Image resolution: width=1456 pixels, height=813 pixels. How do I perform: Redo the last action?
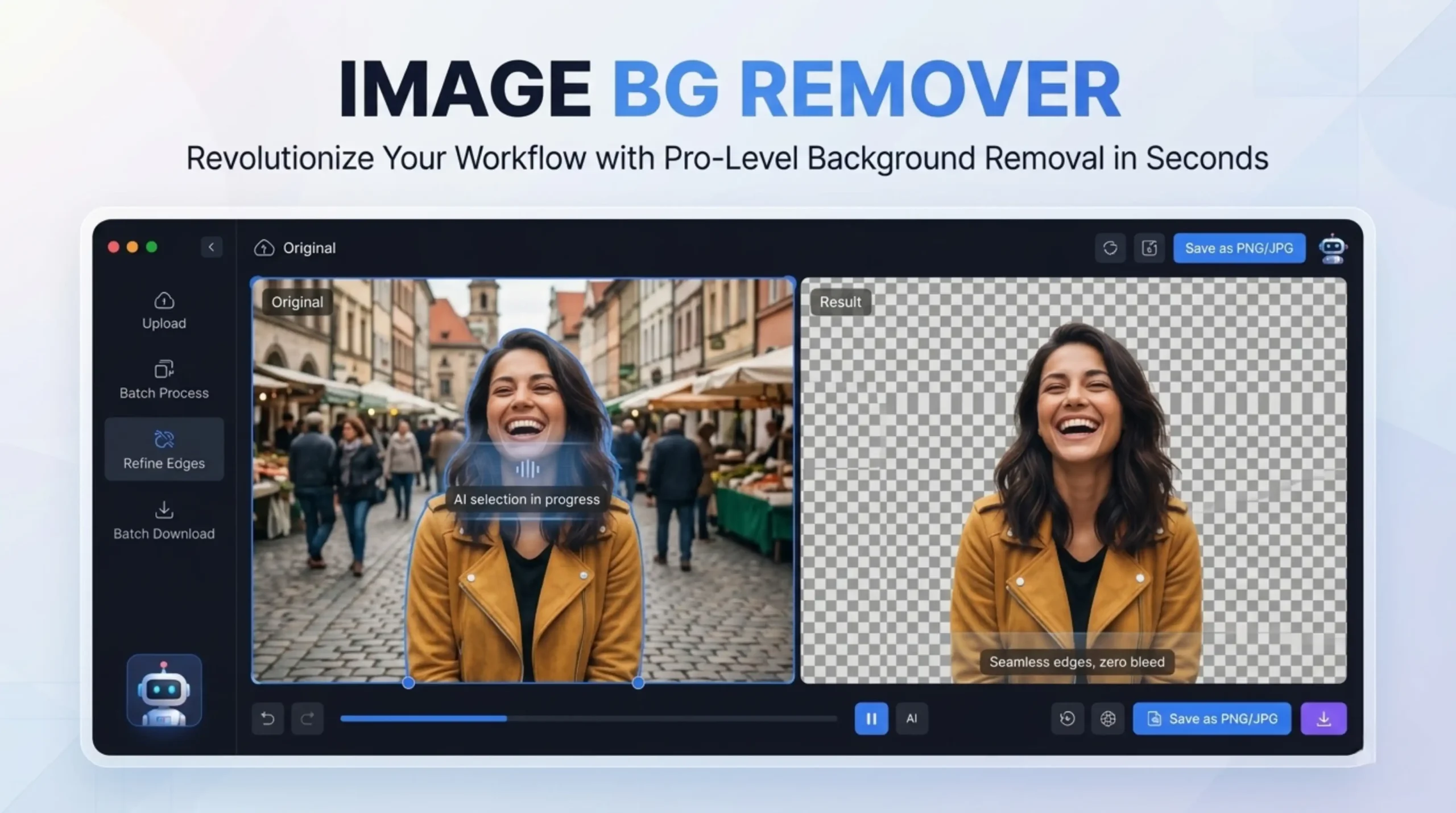pyautogui.click(x=308, y=719)
